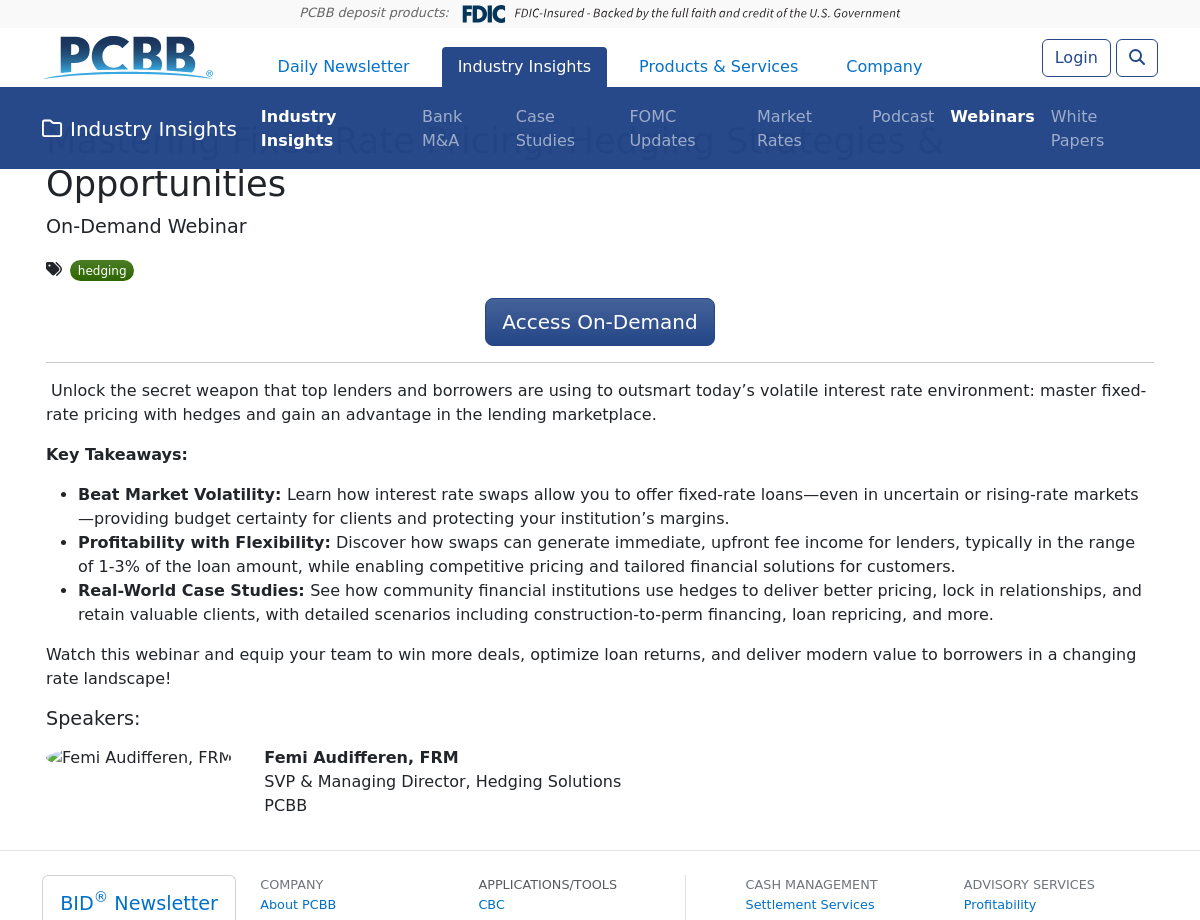The width and height of the screenshot is (1200, 920).
Task: Follow the About PCBB footer link
Action: [x=298, y=905]
